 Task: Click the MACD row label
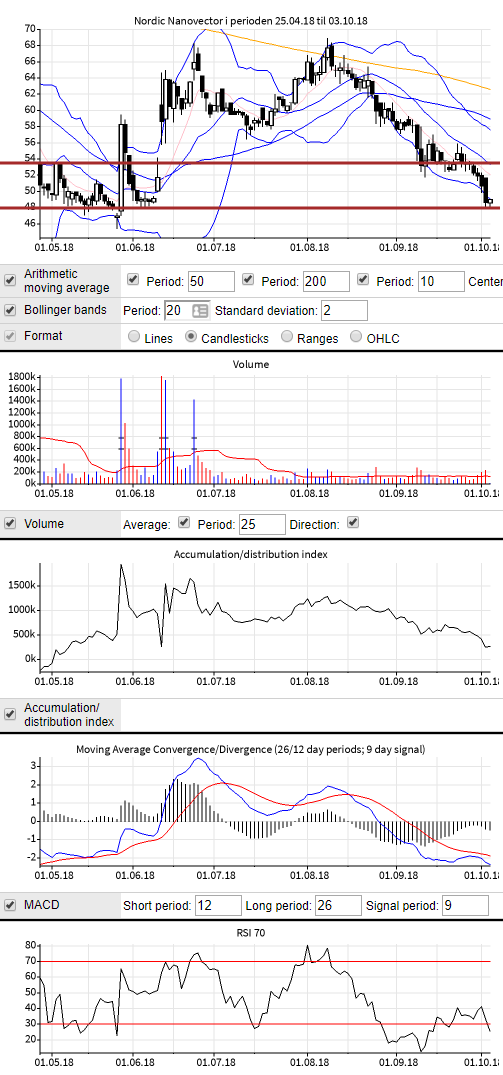point(42,905)
